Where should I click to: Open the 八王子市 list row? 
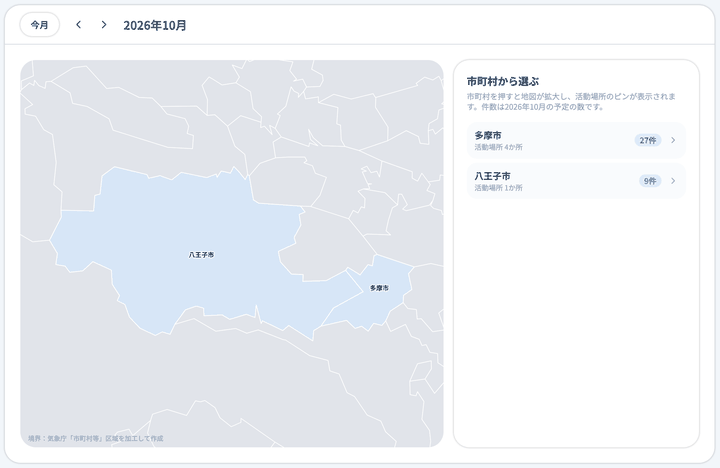pyautogui.click(x=576, y=181)
